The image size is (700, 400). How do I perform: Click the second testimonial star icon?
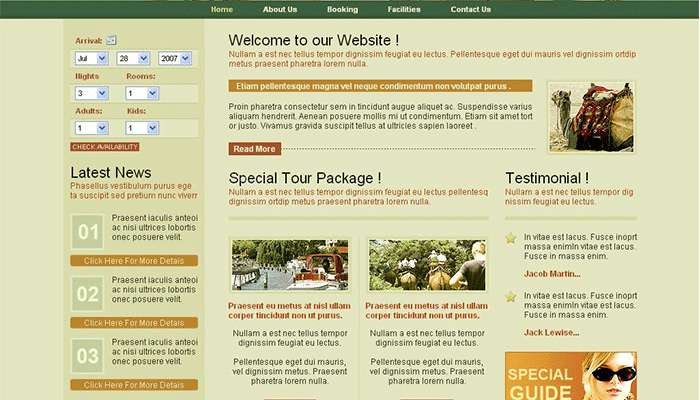point(511,297)
